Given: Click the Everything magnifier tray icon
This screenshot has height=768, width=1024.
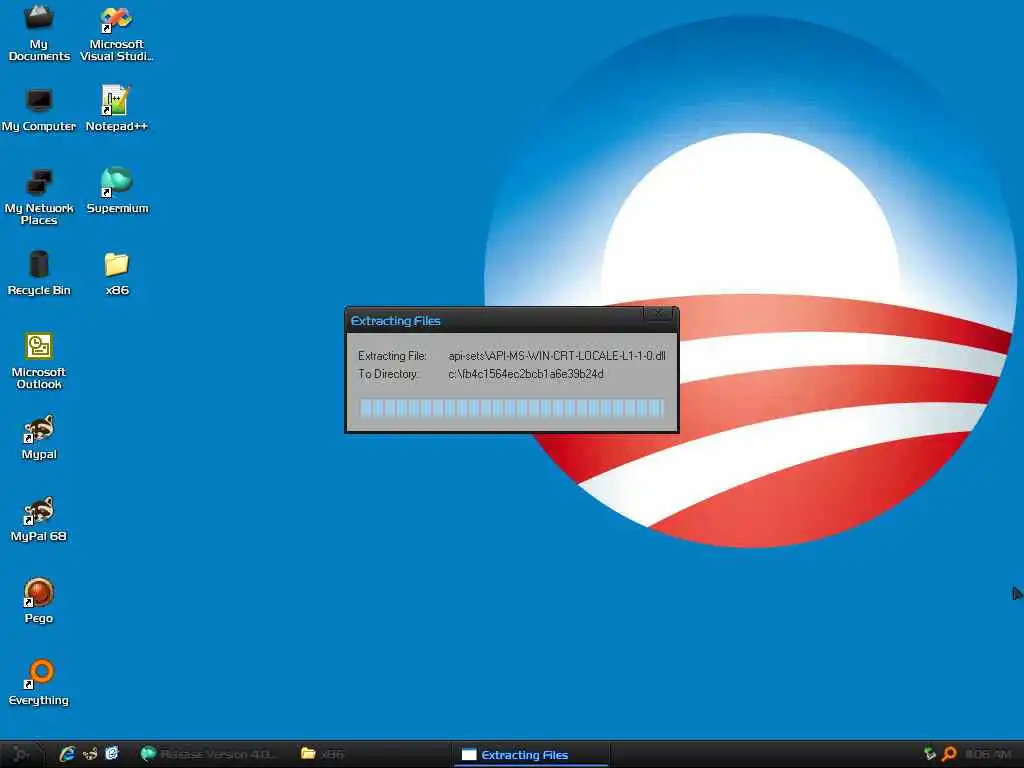Looking at the screenshot, I should 949,754.
